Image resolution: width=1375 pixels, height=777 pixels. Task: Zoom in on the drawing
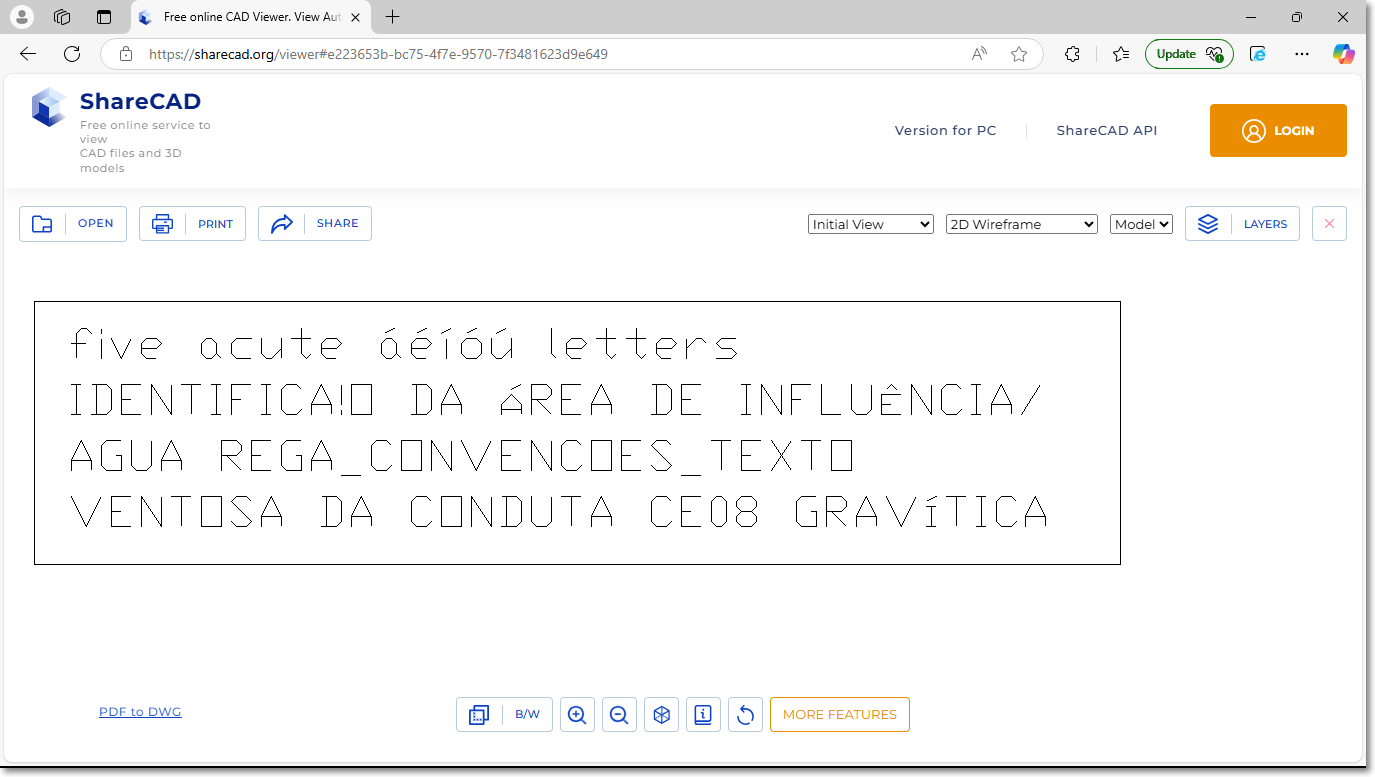pyautogui.click(x=577, y=715)
